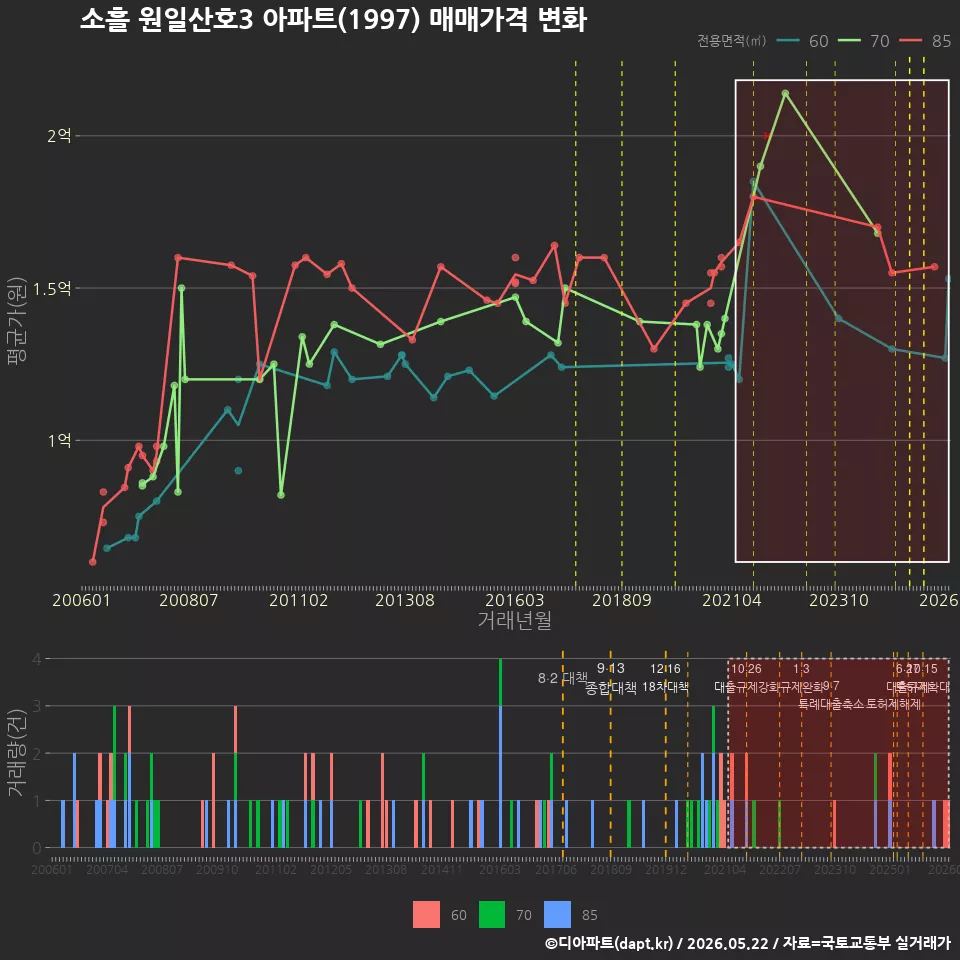Click the small red x marker at 2억
960x960 pixels.
(767, 135)
